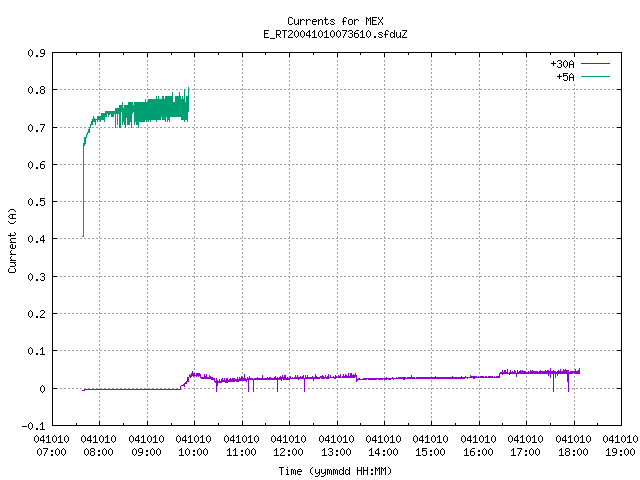Click the x-axis label 041010 17:00

tap(525, 445)
